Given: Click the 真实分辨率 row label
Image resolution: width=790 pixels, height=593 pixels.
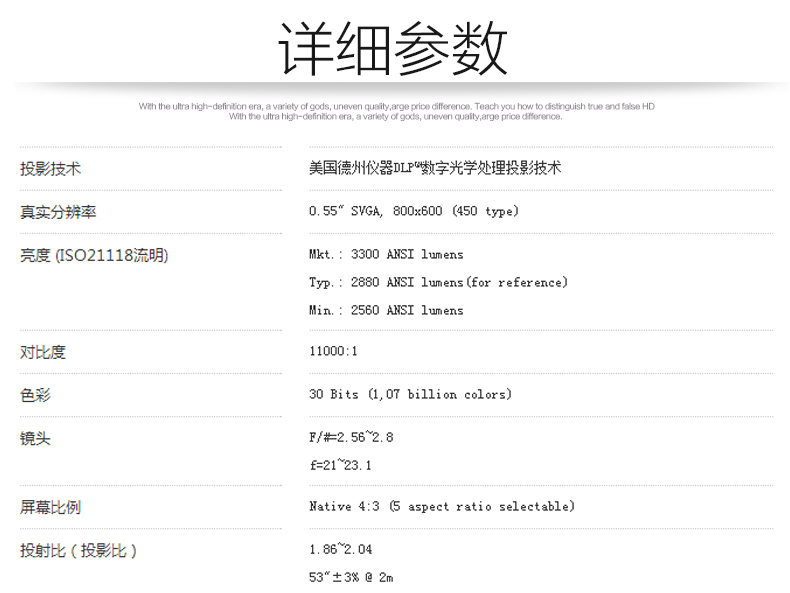Looking at the screenshot, I should [58, 212].
